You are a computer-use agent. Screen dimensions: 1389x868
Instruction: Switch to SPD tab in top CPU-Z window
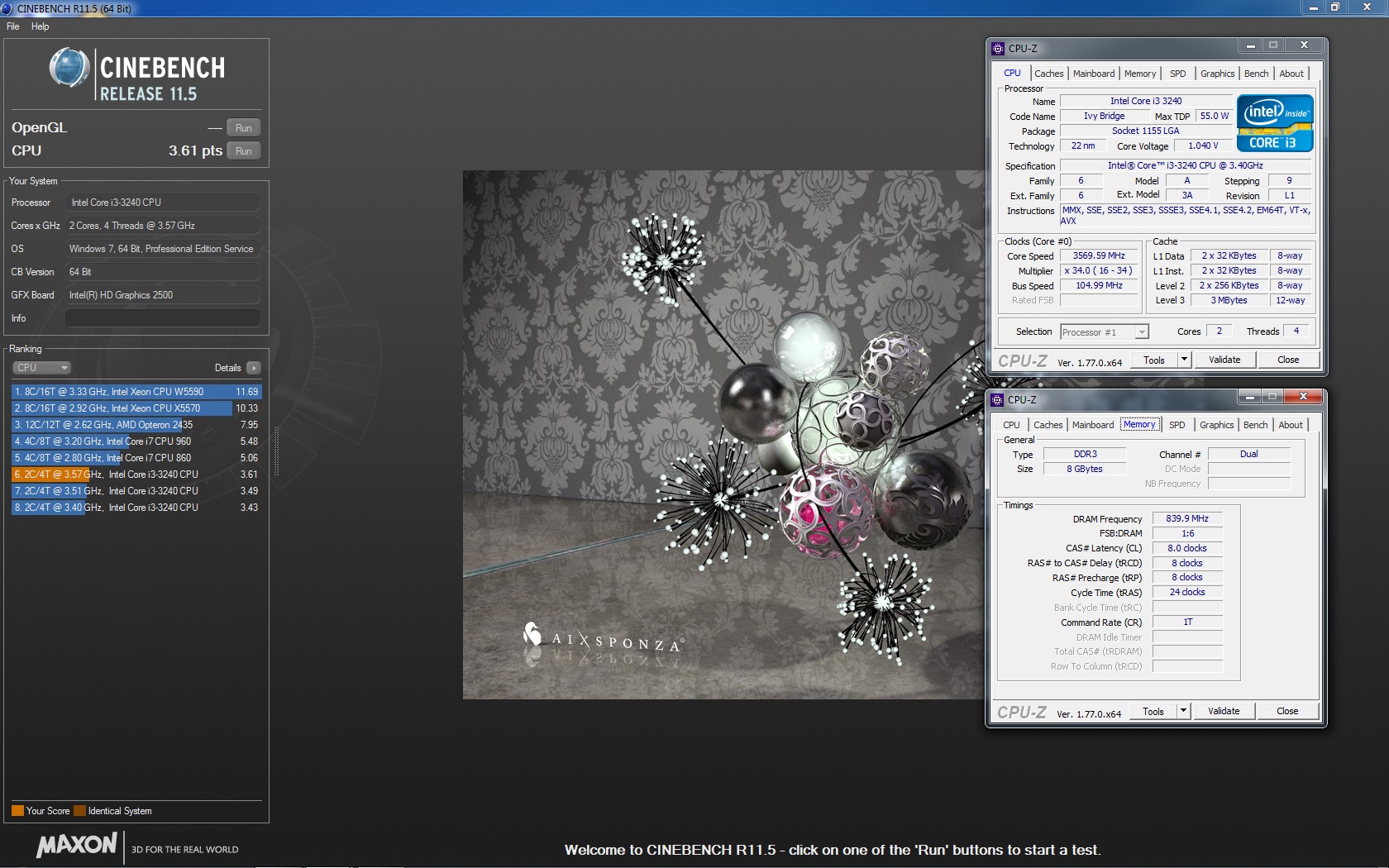point(1178,74)
